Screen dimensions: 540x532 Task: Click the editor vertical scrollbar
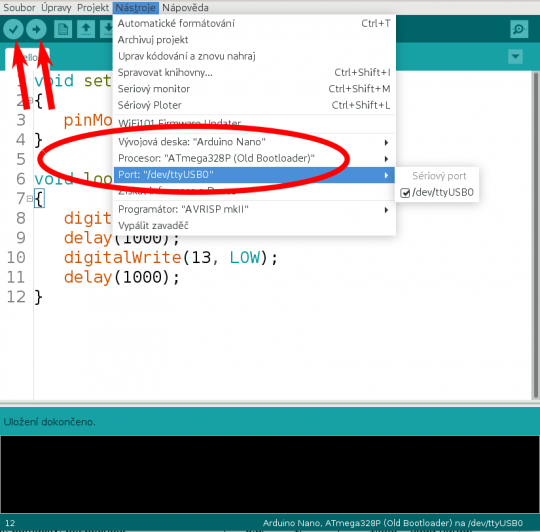click(536, 234)
